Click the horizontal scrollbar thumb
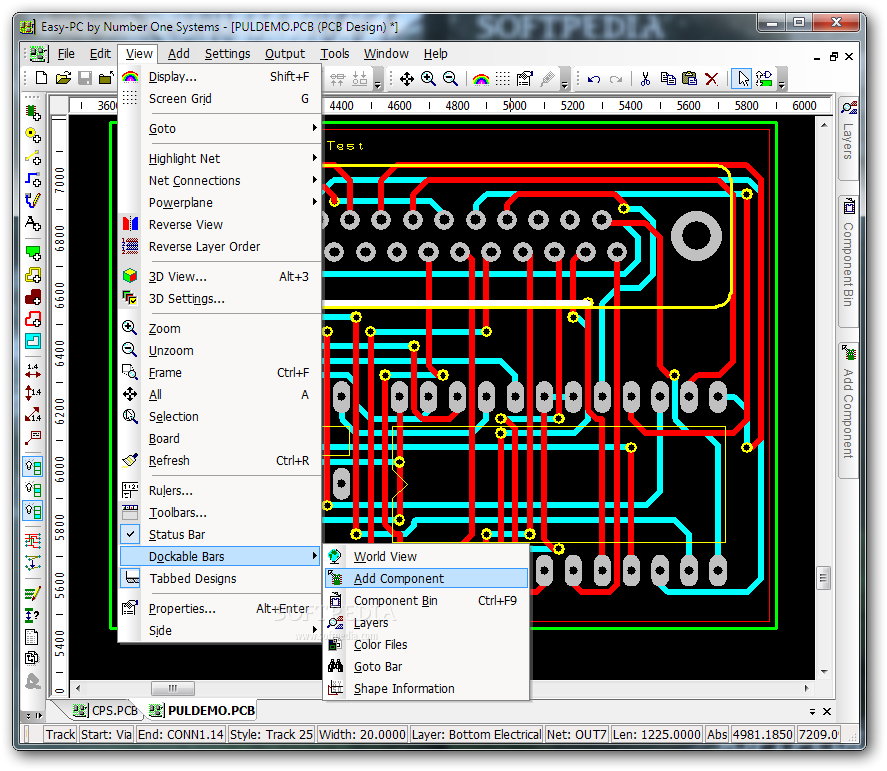The width and height of the screenshot is (887, 771). [173, 688]
